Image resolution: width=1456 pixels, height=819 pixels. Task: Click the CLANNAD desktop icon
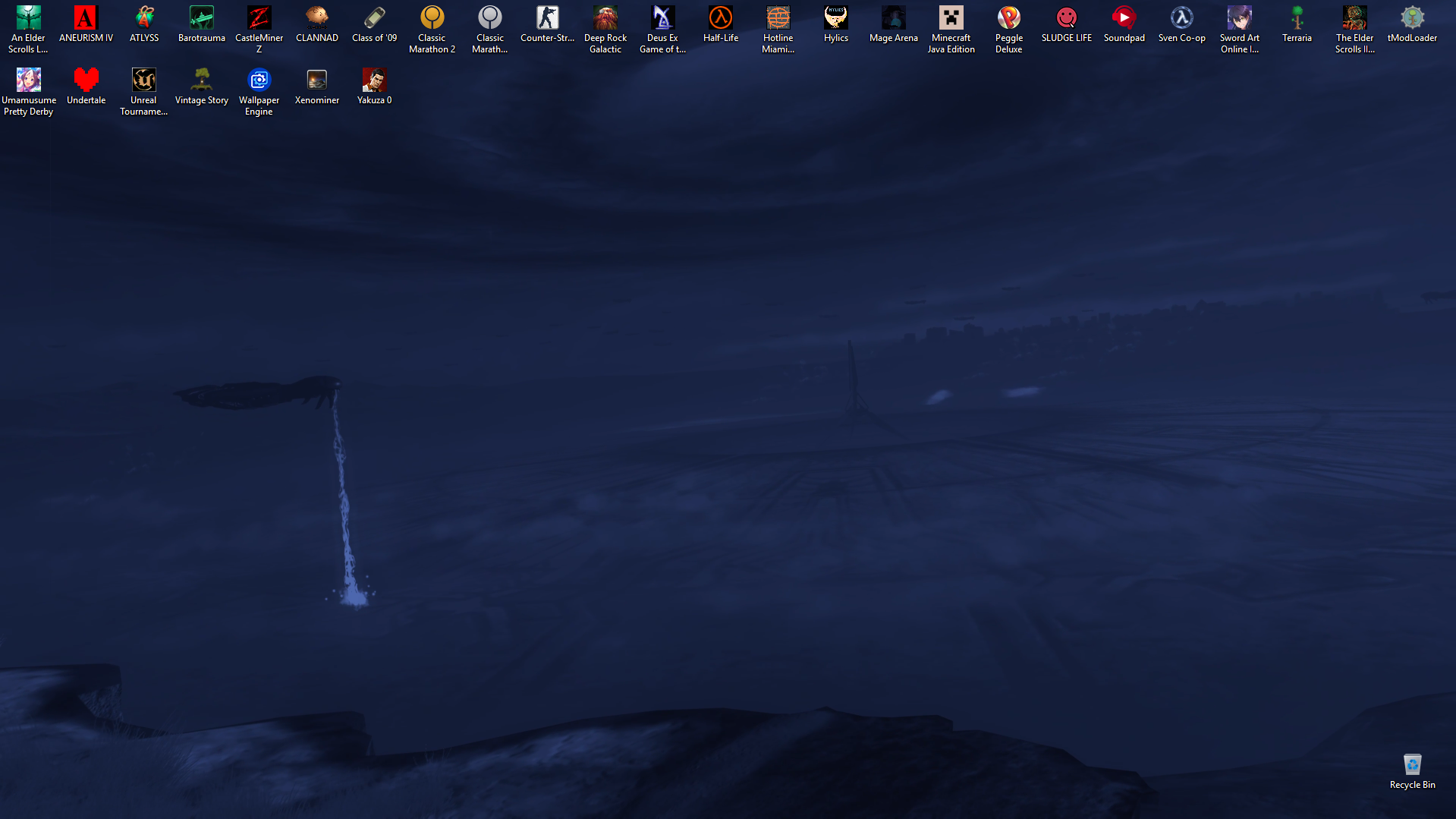coord(317,24)
